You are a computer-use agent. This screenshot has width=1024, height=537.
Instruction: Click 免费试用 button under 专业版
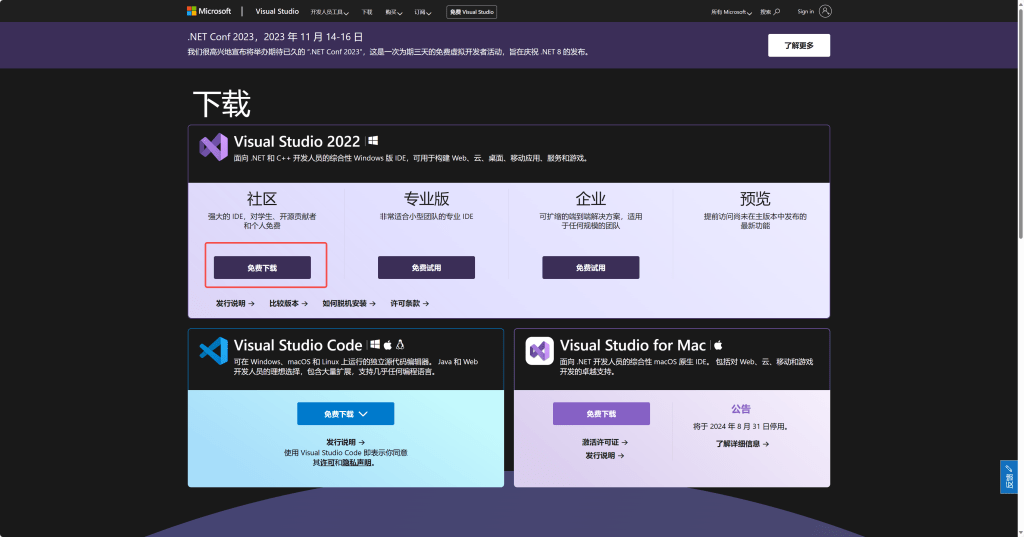pos(426,268)
